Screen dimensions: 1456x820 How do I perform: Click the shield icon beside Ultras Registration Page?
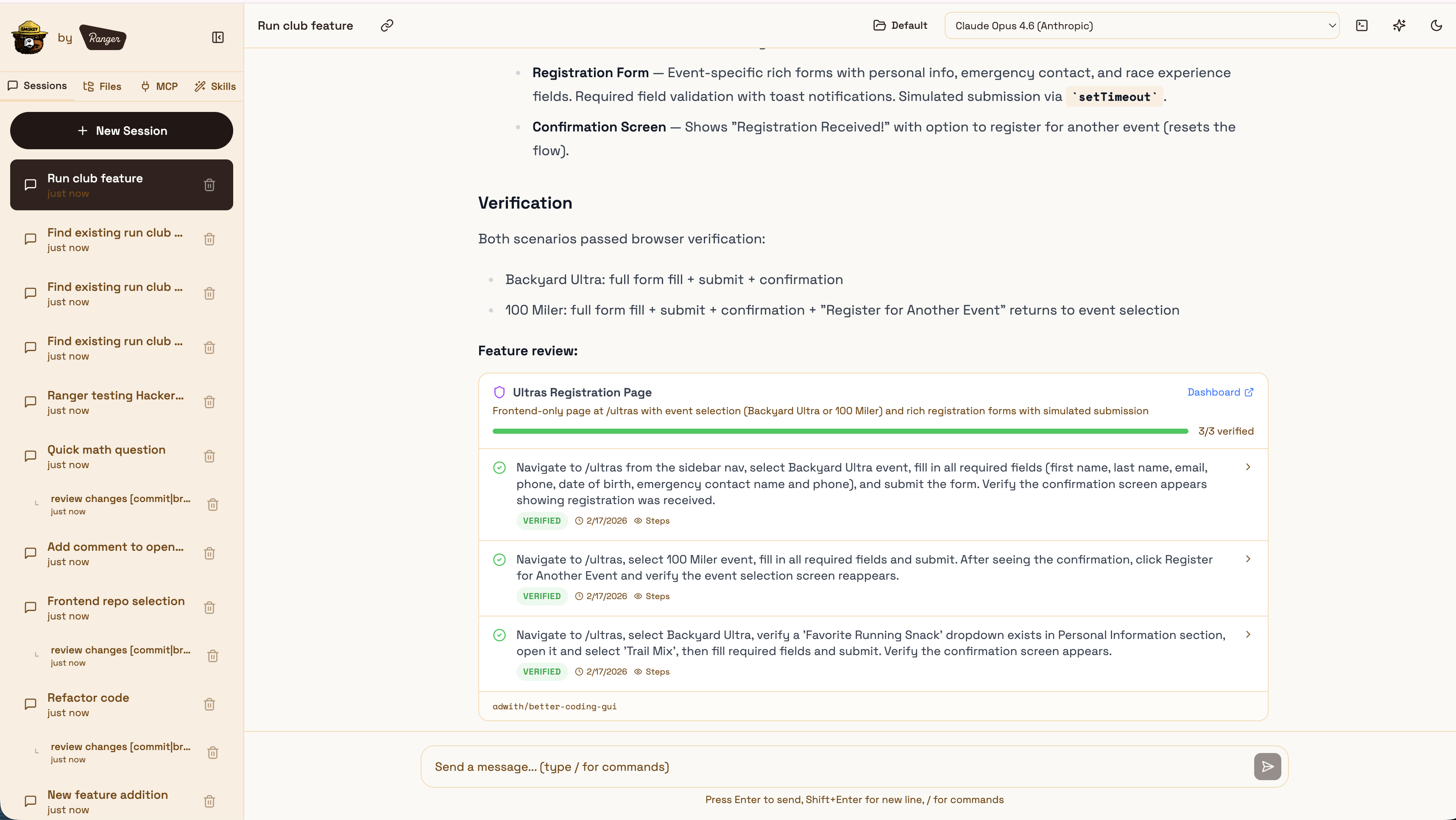(x=499, y=392)
